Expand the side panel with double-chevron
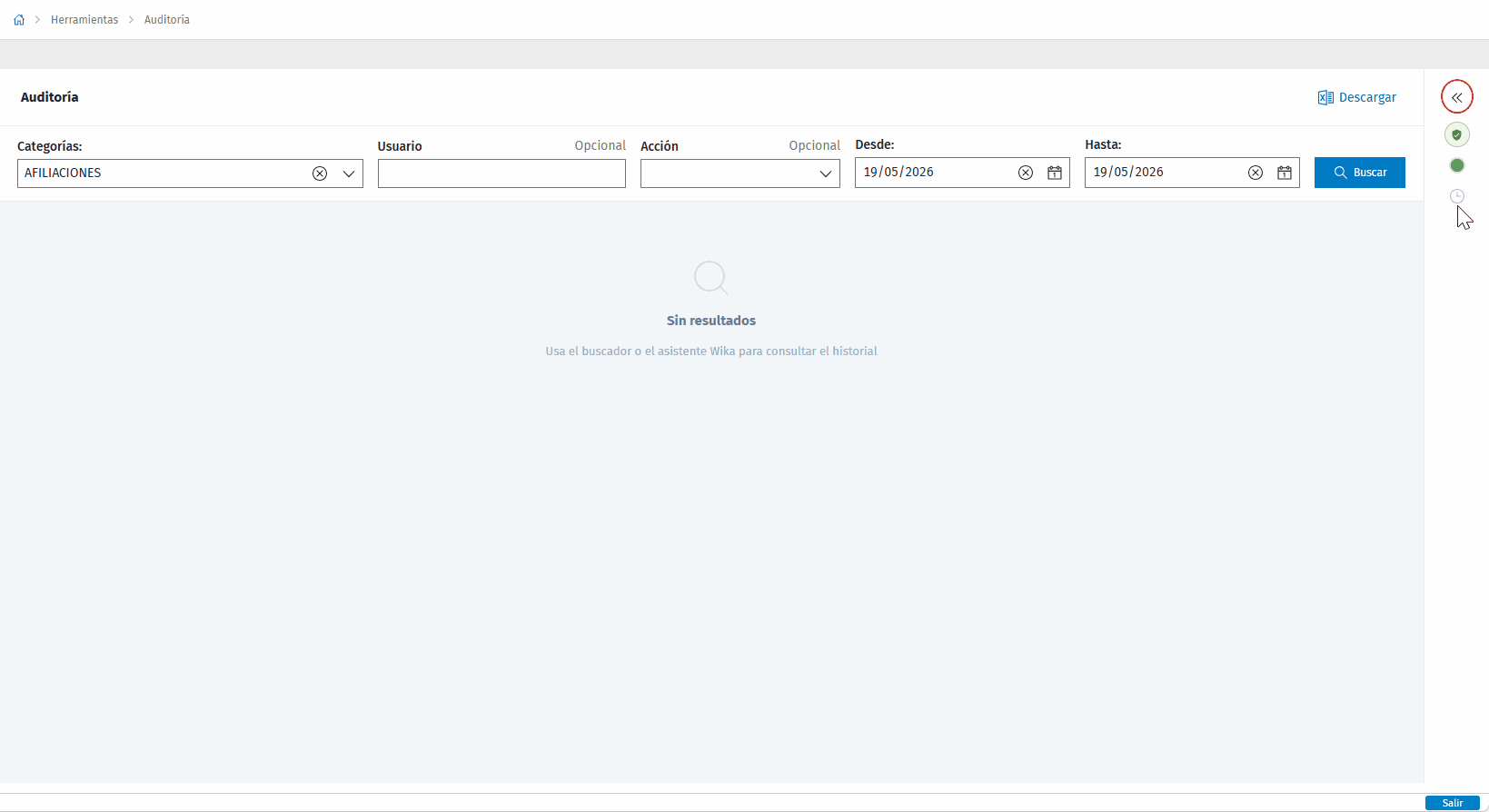The width and height of the screenshot is (1489, 812). (1457, 97)
